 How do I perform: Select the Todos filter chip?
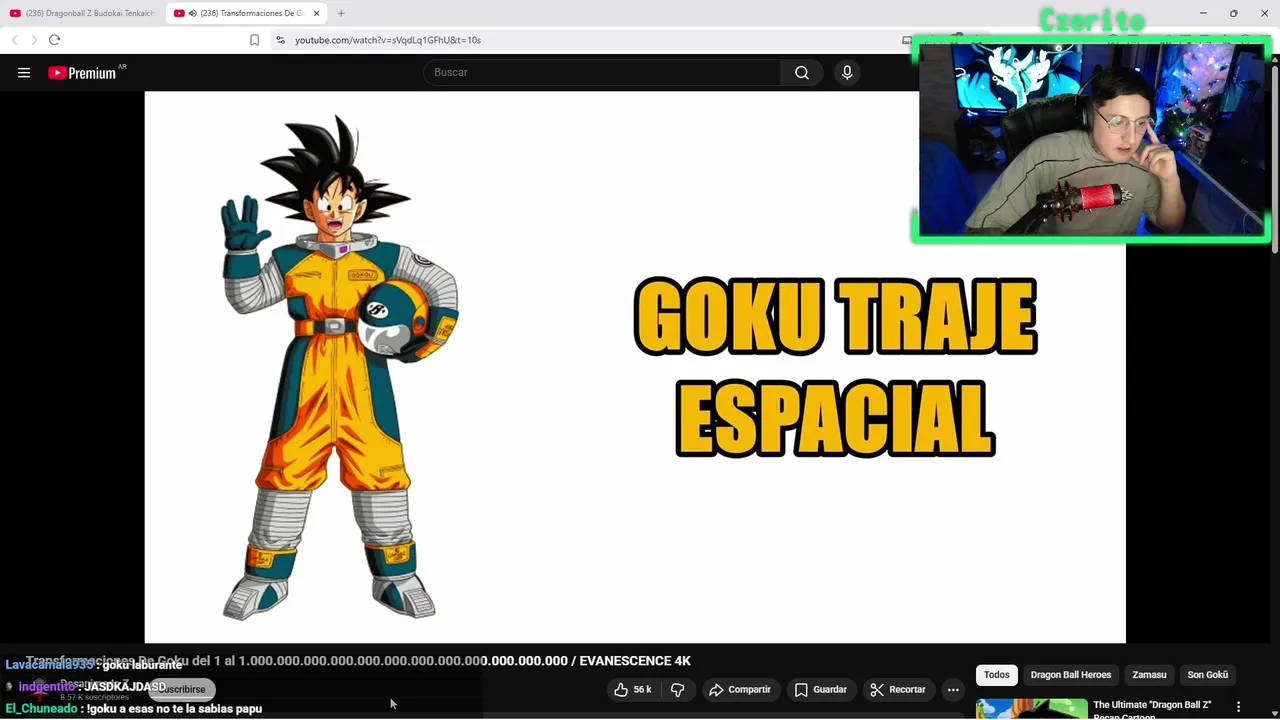point(996,675)
